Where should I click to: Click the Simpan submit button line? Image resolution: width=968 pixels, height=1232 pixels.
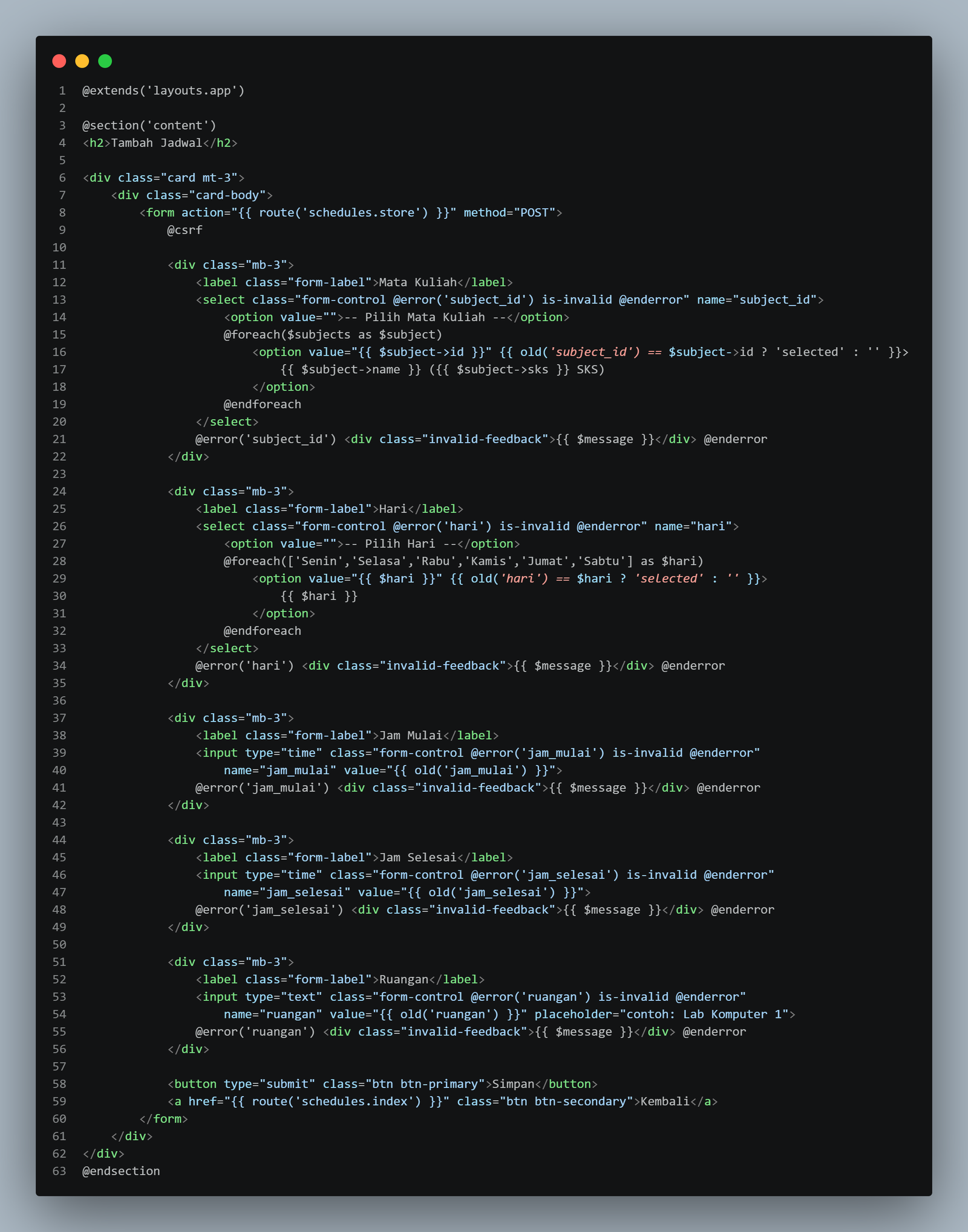pyautogui.click(x=383, y=1084)
